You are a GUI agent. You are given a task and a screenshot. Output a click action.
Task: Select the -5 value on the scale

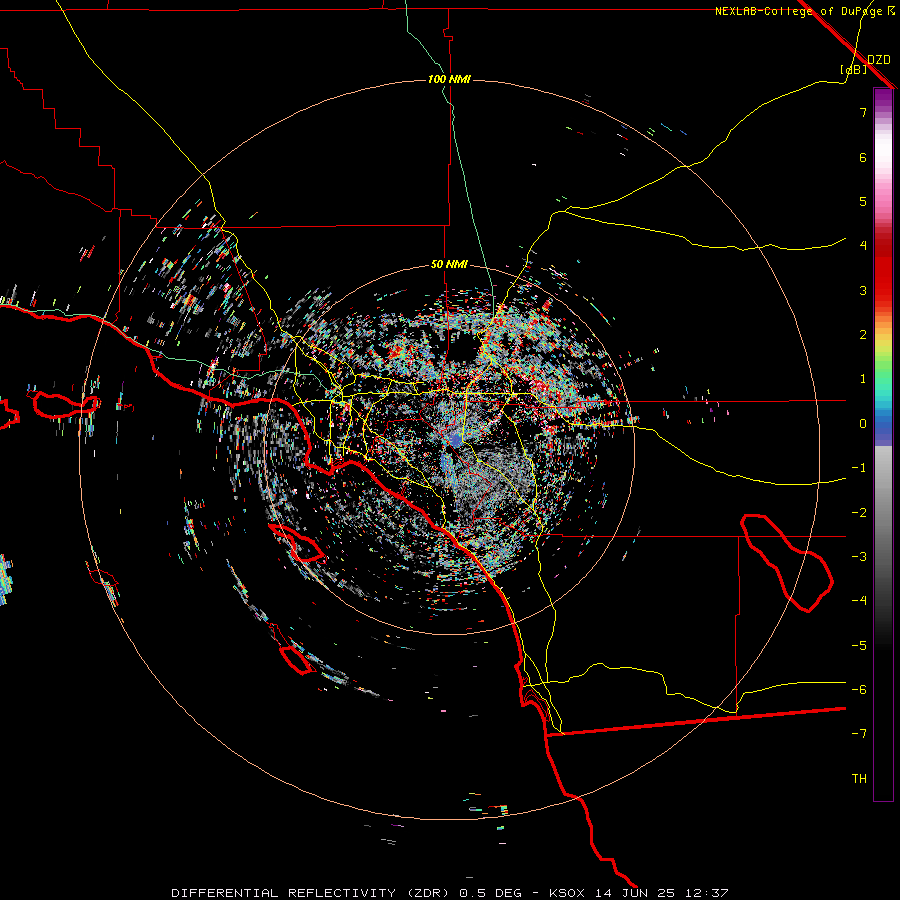[859, 646]
